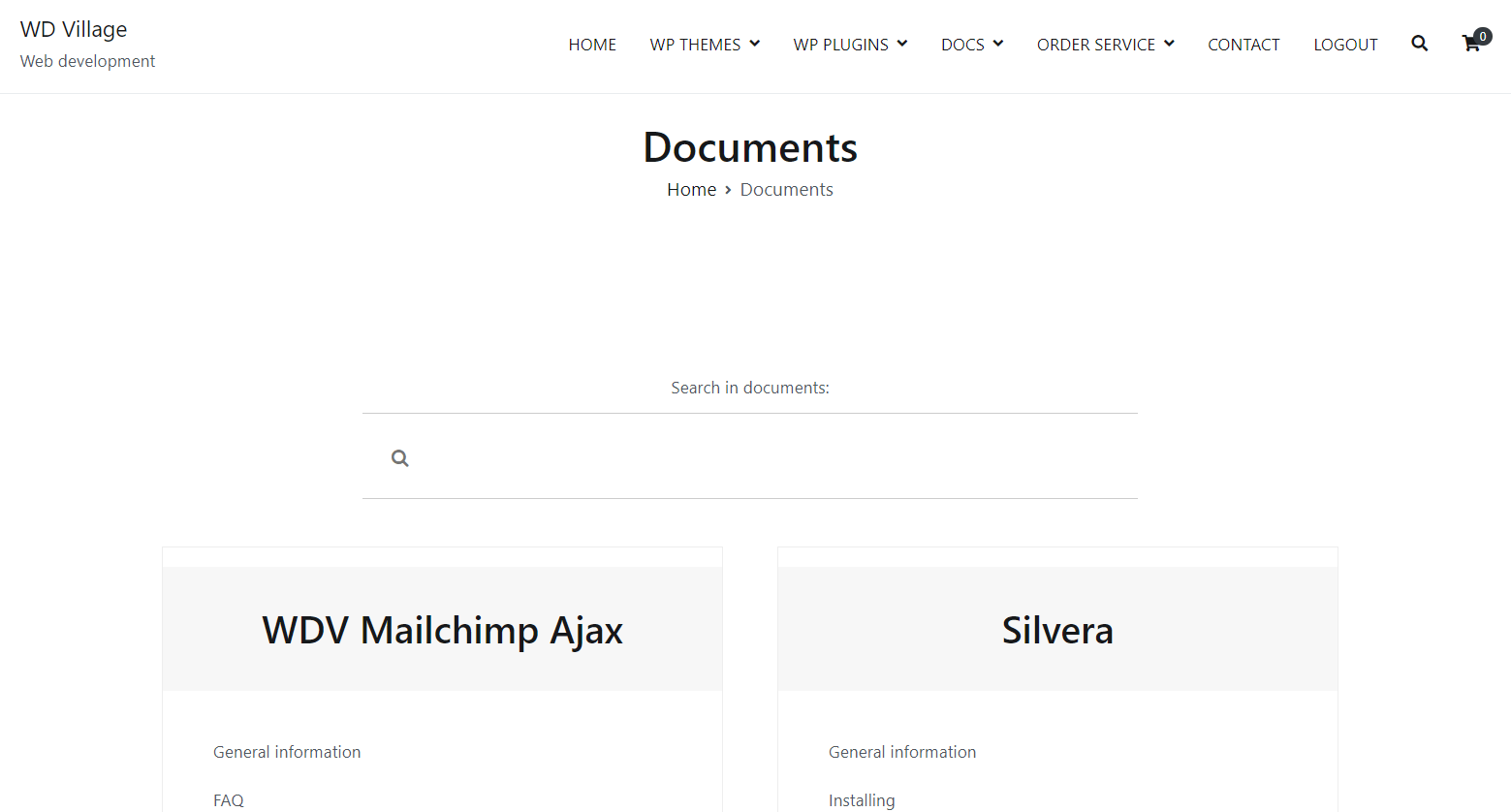This screenshot has width=1511, height=812.
Task: Open General information under WDV Mailchimp Ajax
Action: pos(287,752)
